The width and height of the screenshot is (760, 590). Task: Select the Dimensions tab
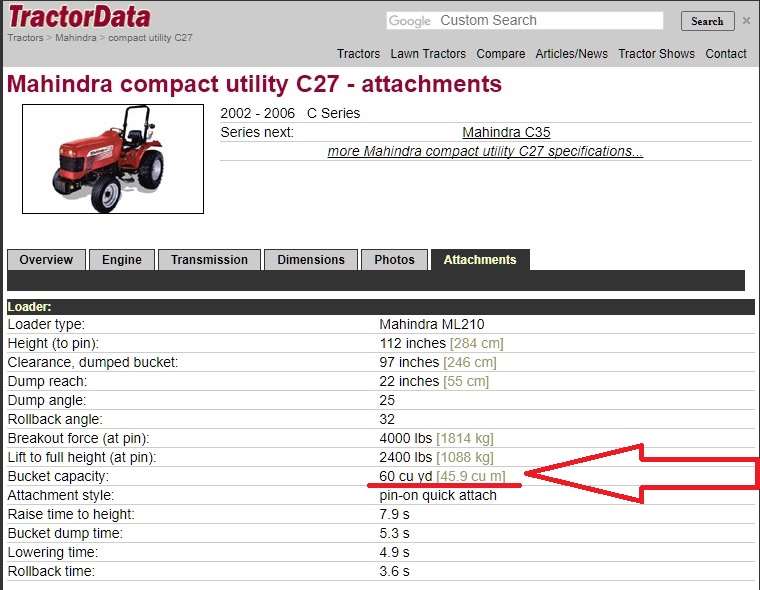point(311,260)
